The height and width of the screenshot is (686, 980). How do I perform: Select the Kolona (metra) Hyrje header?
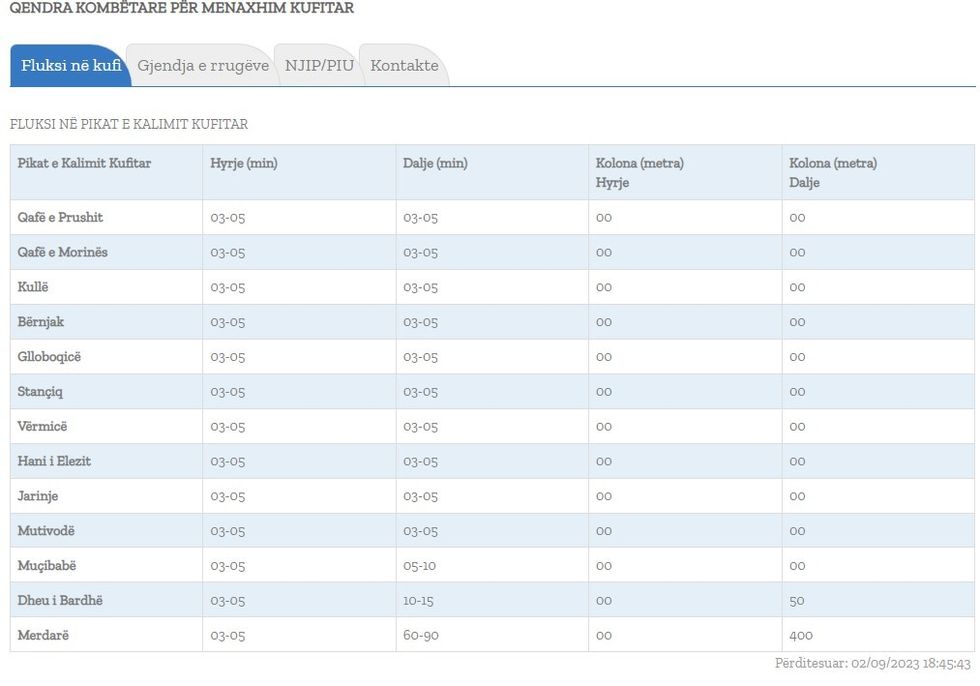tap(641, 172)
